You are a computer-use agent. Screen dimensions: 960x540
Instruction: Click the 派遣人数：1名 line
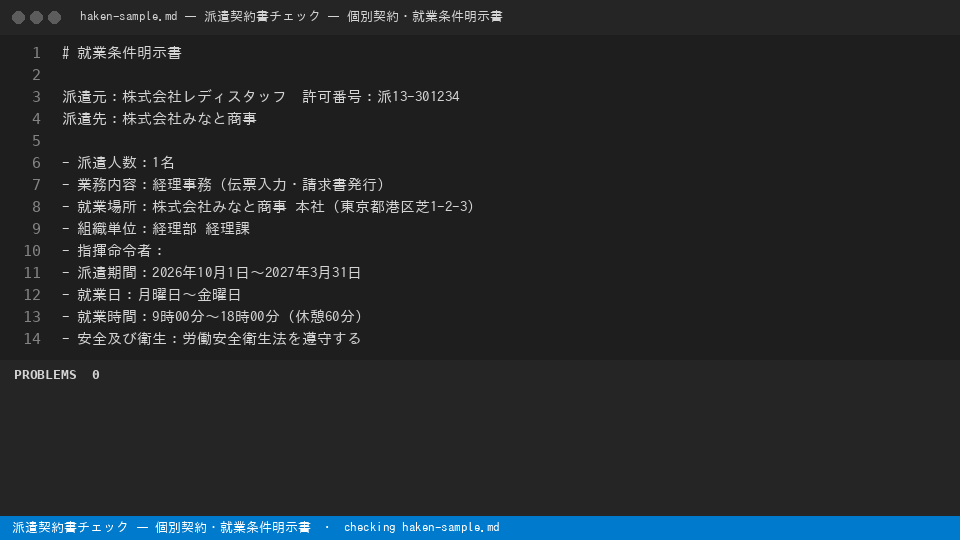tap(119, 163)
